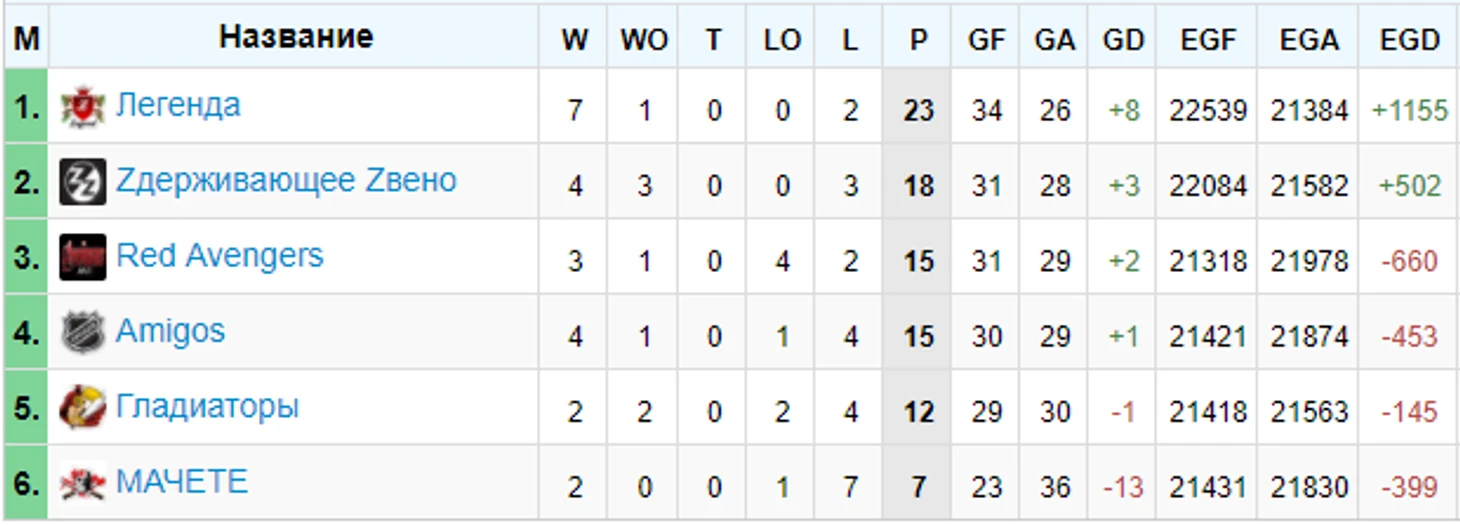Click the GF column header
Image resolution: width=1460 pixels, height=525 pixels.
point(986,39)
